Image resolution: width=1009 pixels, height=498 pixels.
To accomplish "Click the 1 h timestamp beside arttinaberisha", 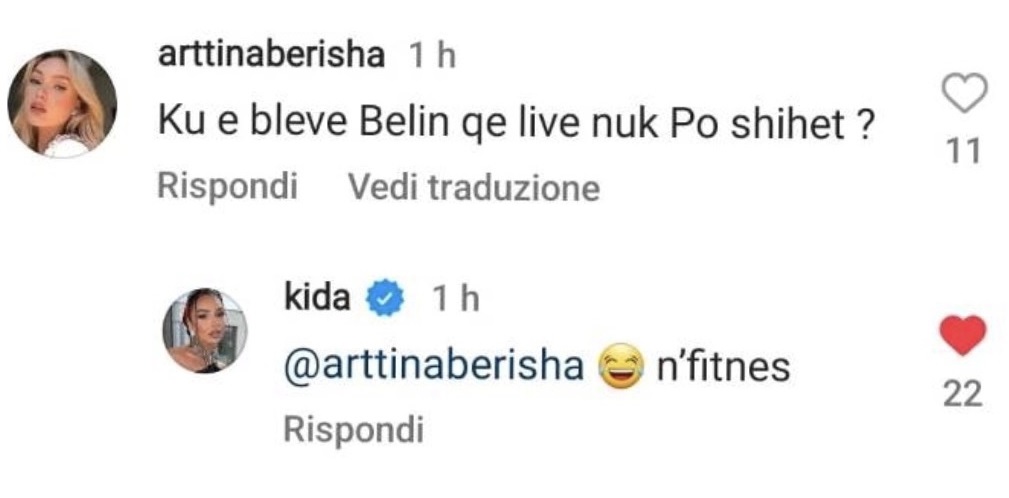I will [432, 59].
